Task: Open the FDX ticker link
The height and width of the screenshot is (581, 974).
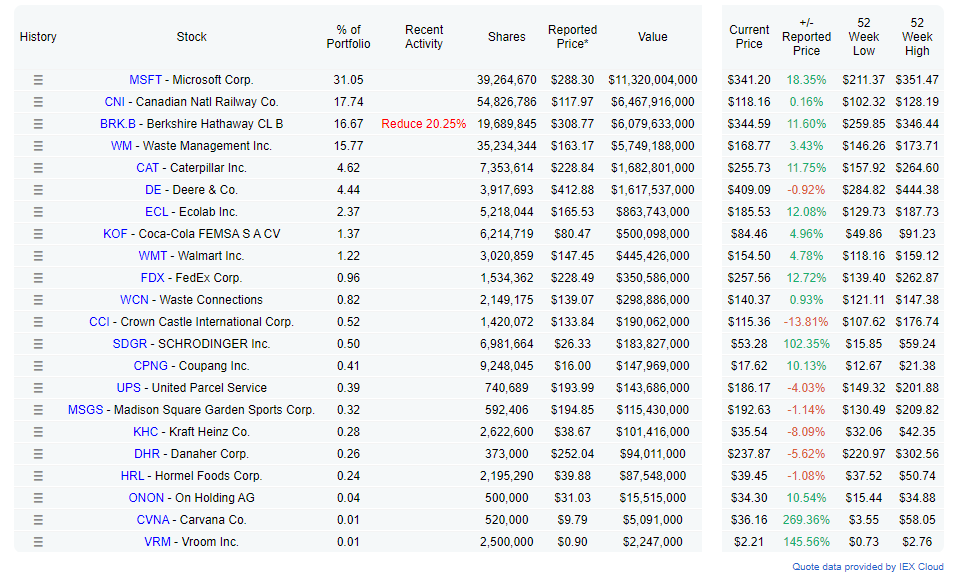Action: pos(152,278)
